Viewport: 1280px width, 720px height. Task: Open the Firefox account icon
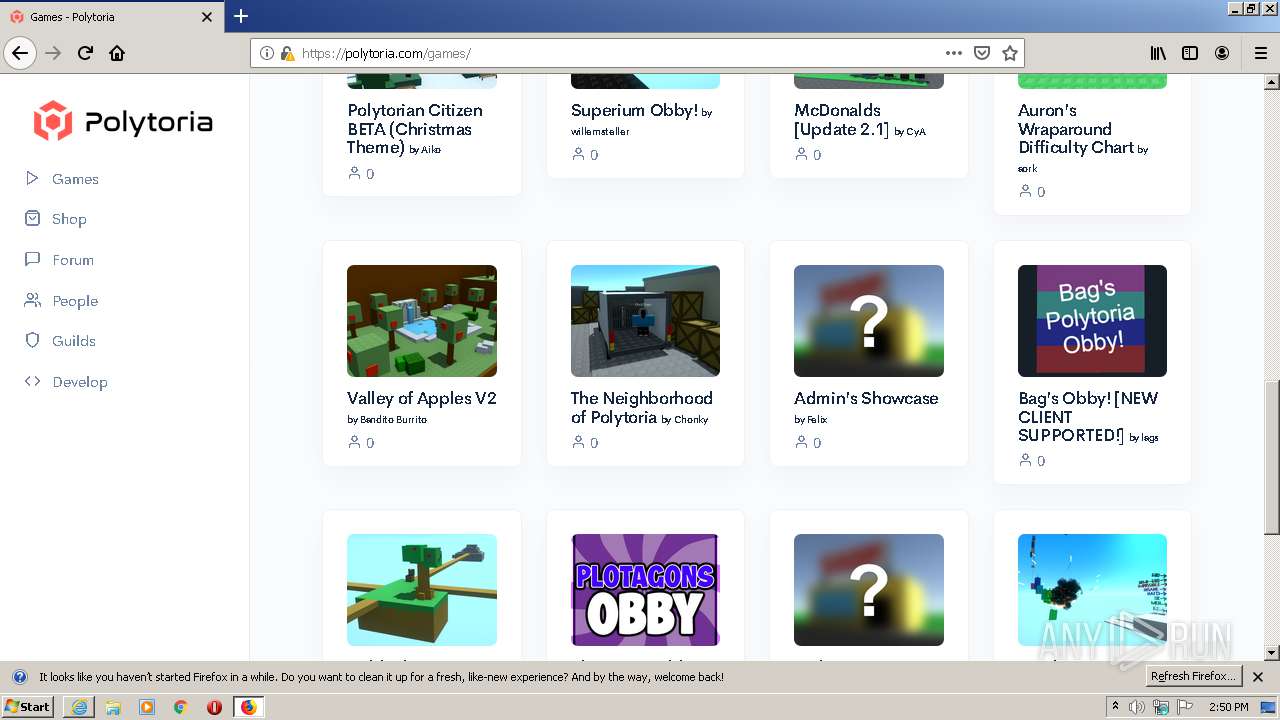click(x=1222, y=53)
